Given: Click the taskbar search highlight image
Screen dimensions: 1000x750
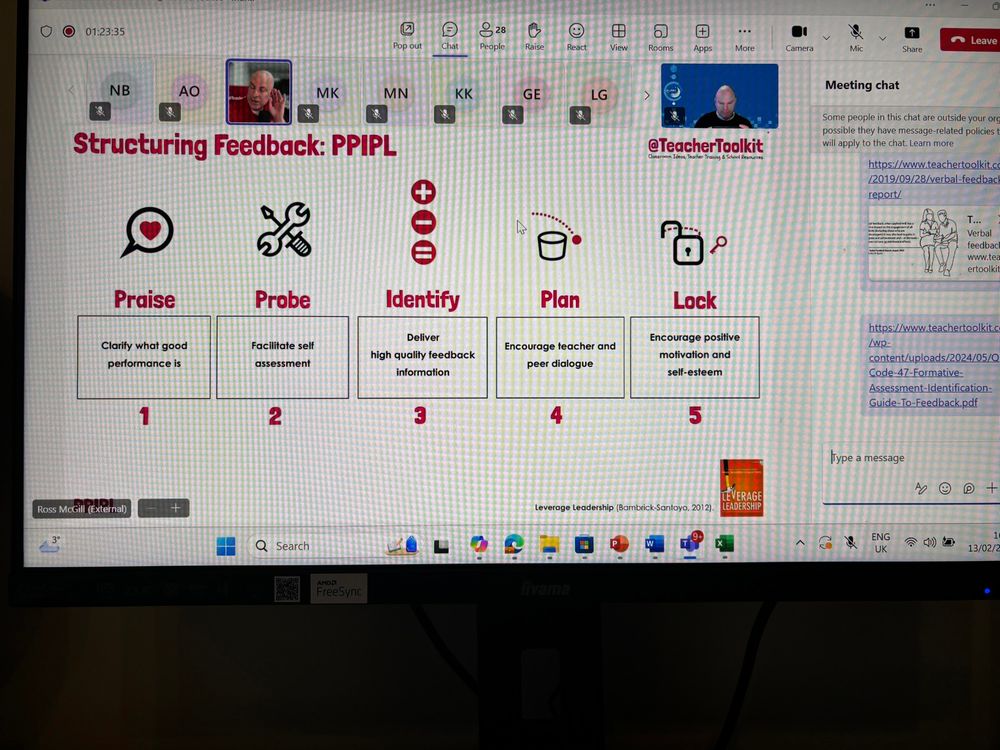Looking at the screenshot, I should point(402,545).
